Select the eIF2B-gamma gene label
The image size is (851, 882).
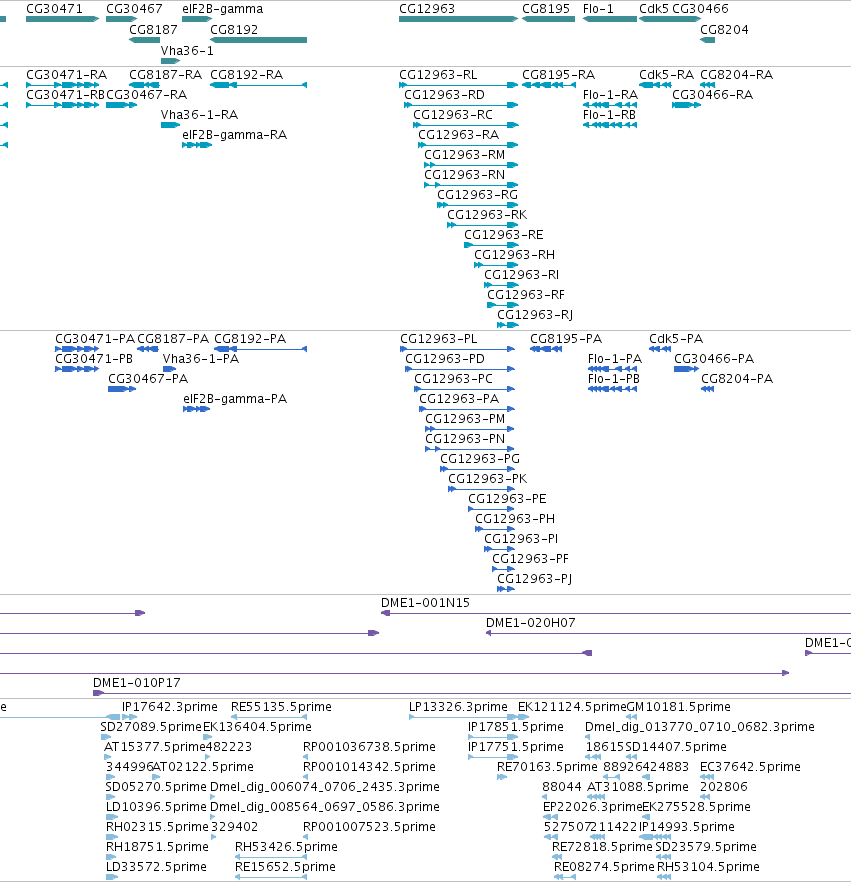(222, 9)
